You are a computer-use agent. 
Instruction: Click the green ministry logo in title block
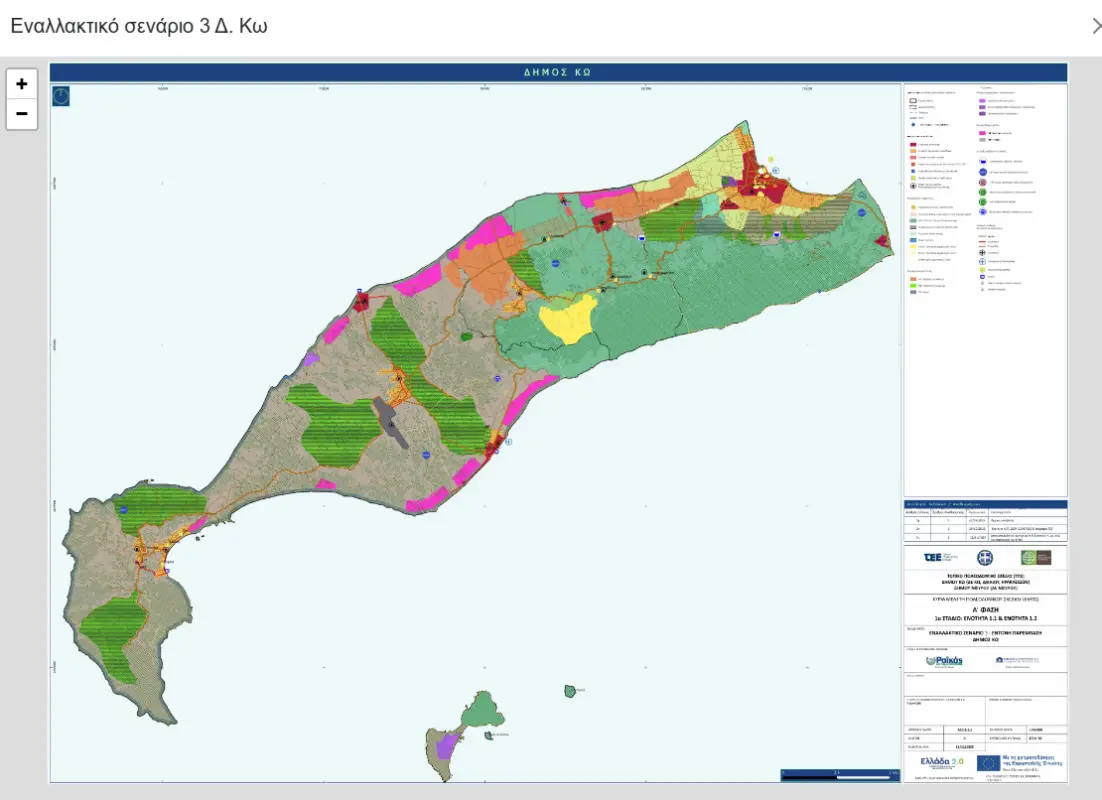pyautogui.click(x=1036, y=557)
